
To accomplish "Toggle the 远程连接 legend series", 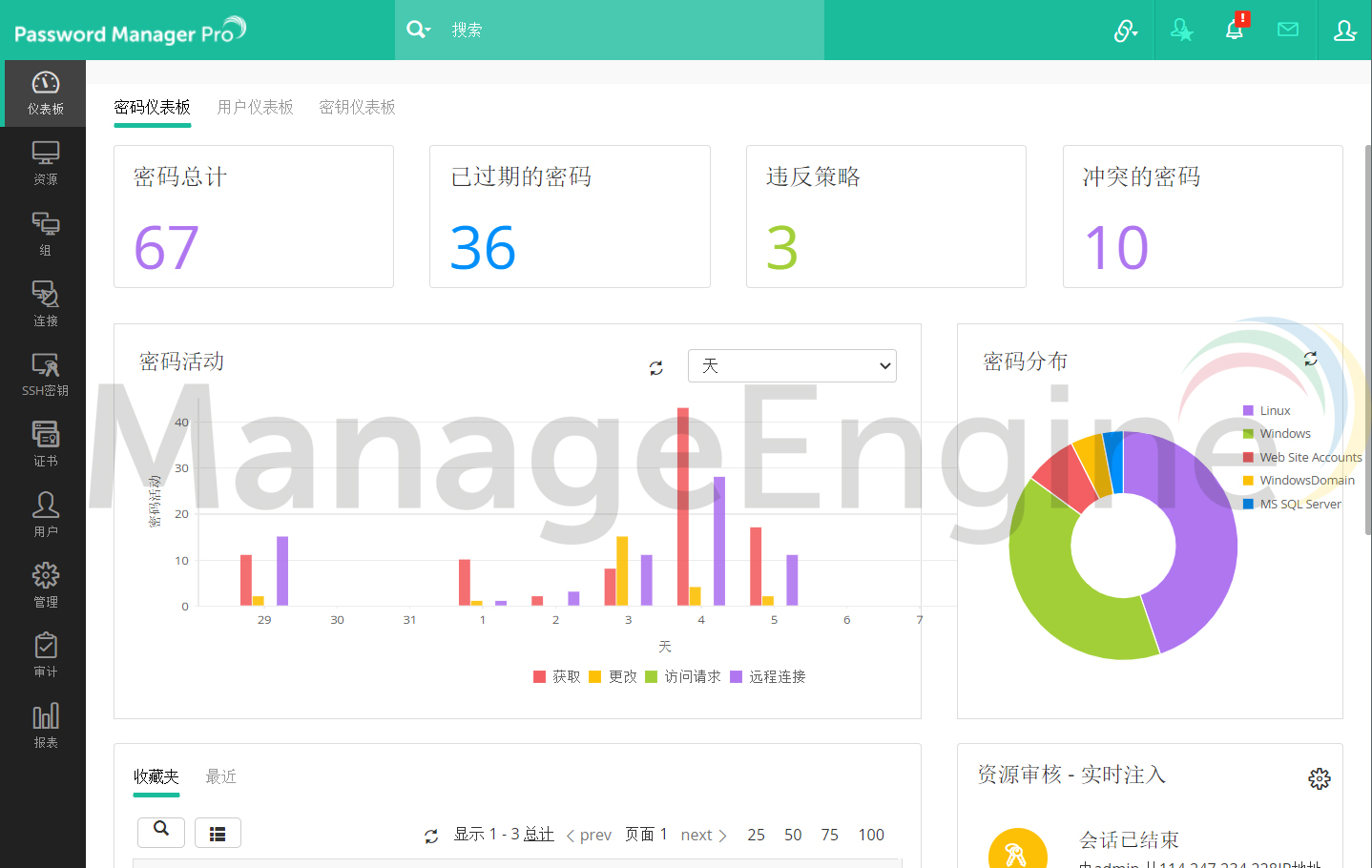I will (768, 676).
